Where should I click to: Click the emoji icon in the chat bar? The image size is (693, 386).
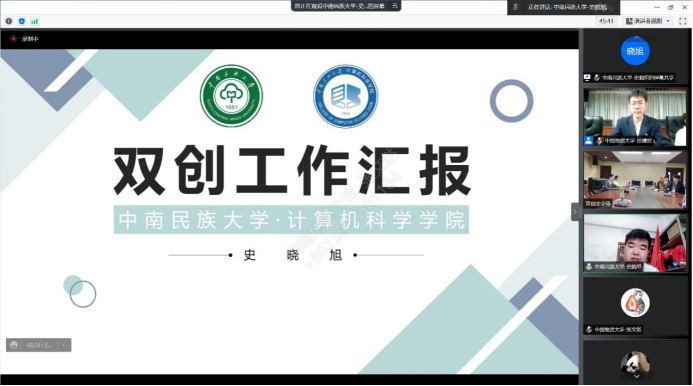click(x=14, y=345)
